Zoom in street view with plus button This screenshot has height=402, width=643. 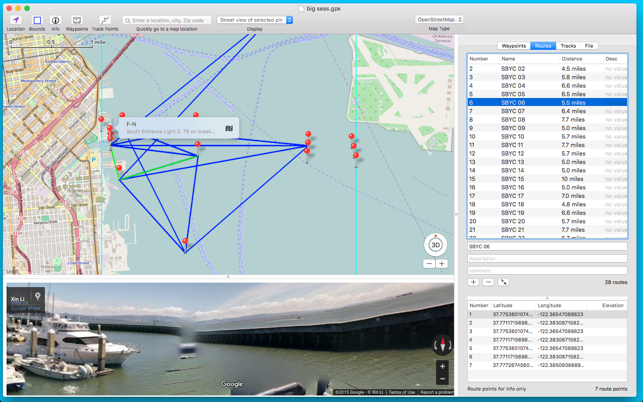442,366
